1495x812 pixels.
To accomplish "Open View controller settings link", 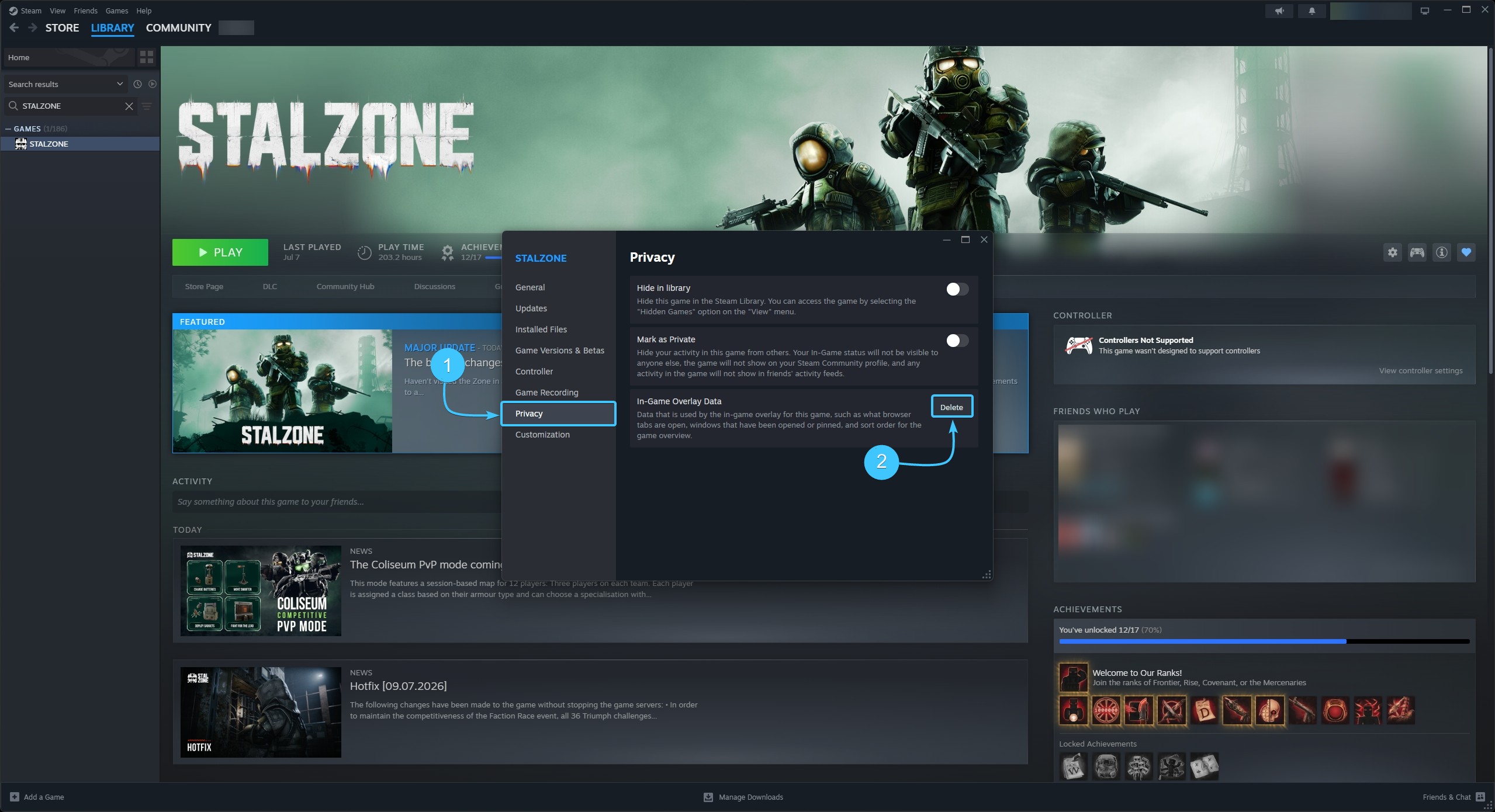I will click(x=1421, y=370).
